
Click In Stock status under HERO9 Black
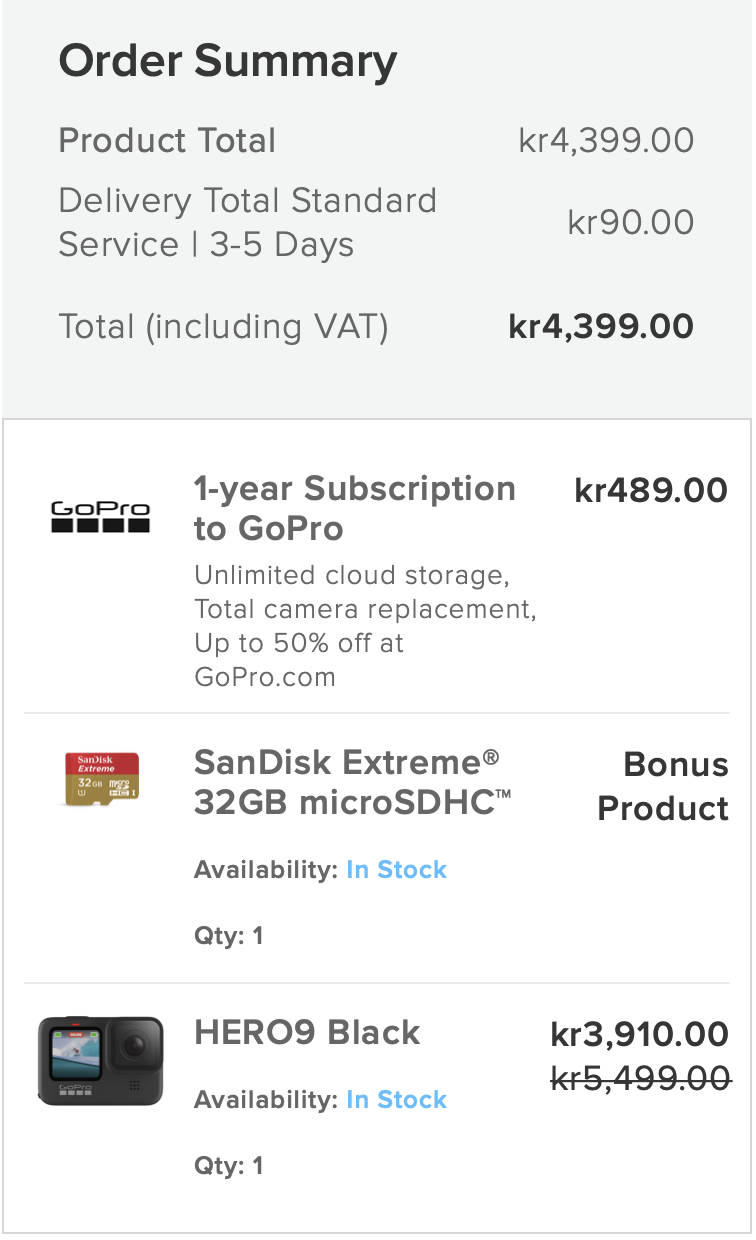pos(396,1100)
